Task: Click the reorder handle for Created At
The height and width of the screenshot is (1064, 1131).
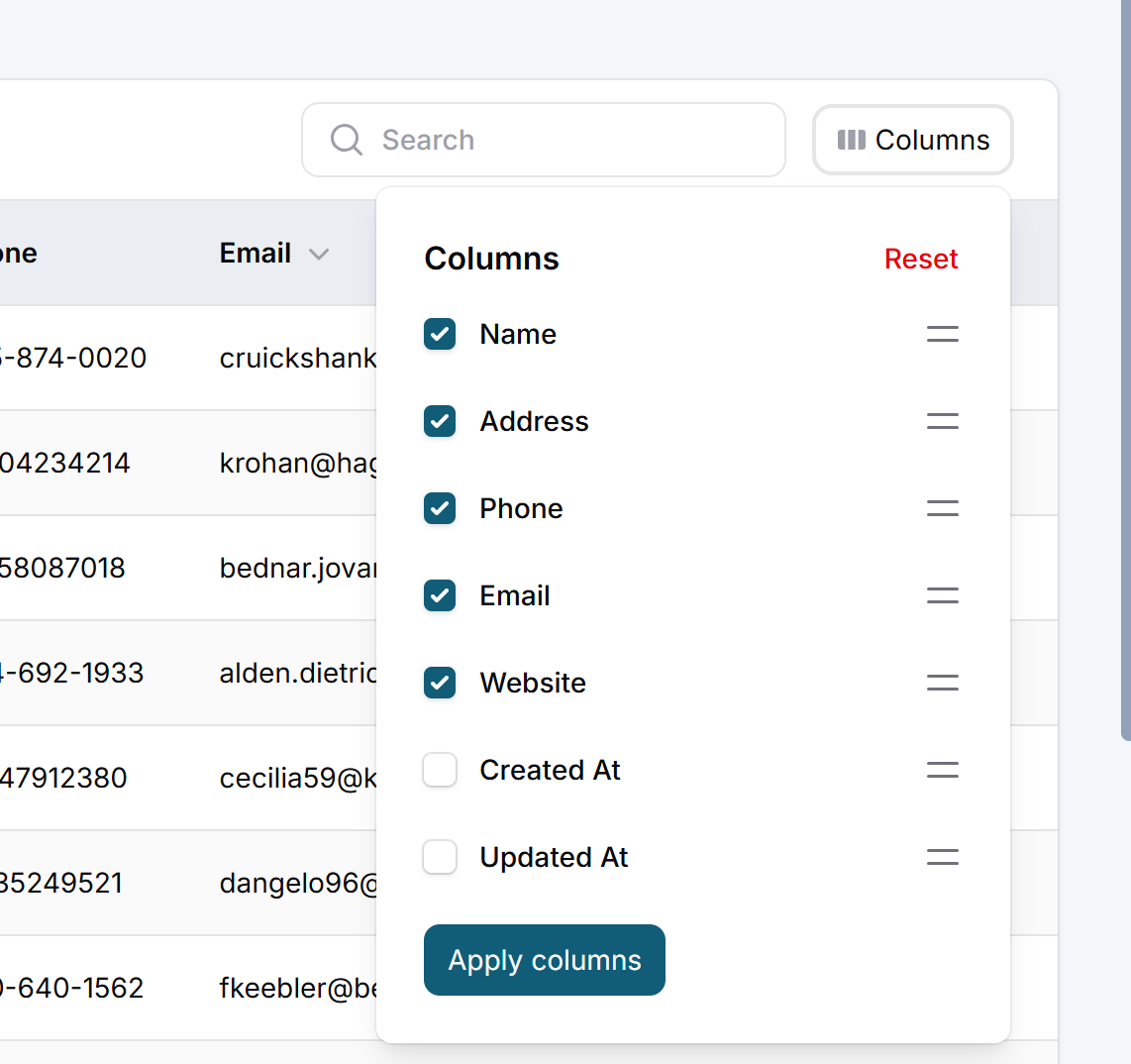Action: tap(942, 771)
